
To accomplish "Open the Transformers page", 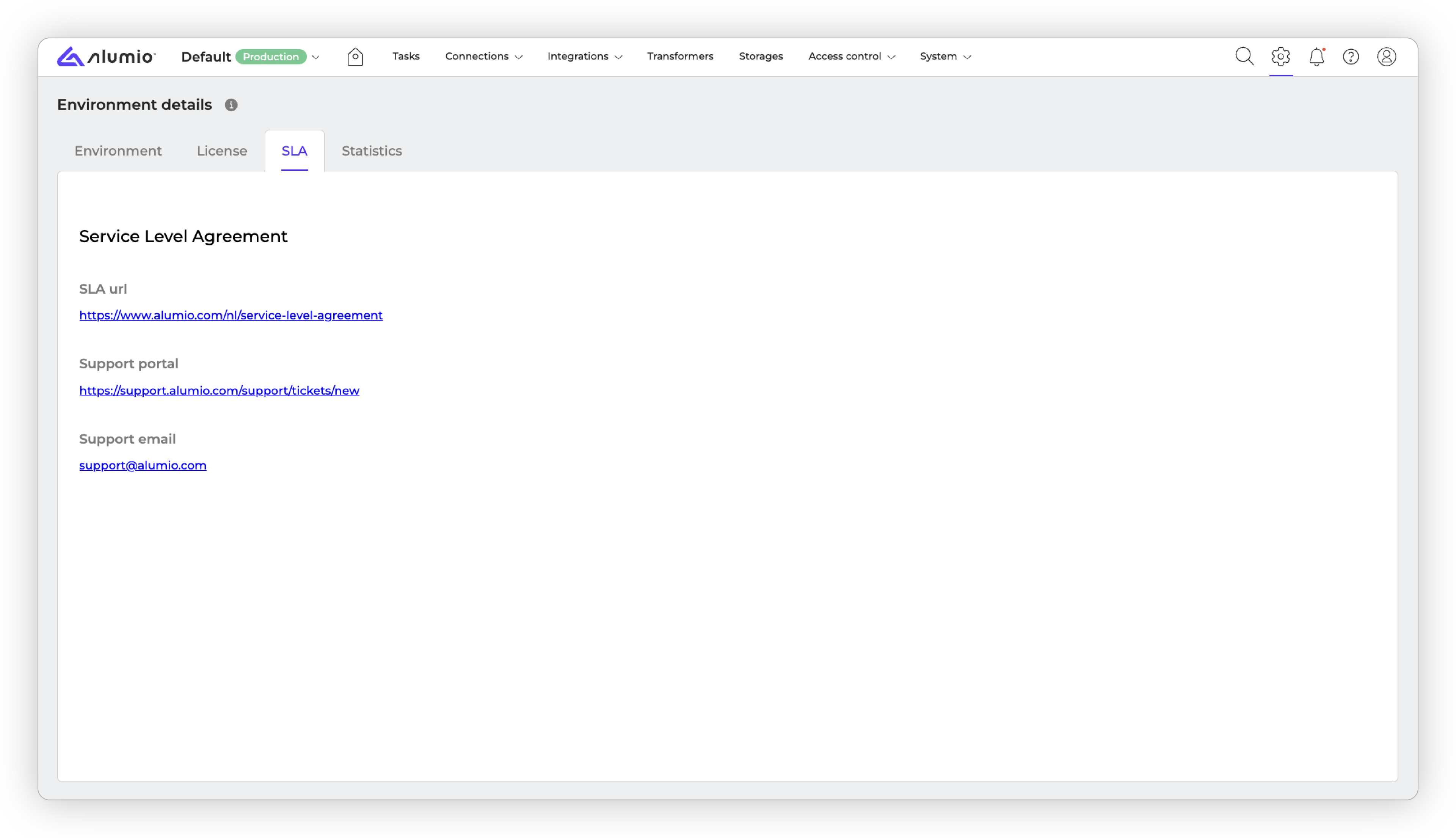I will (x=680, y=57).
